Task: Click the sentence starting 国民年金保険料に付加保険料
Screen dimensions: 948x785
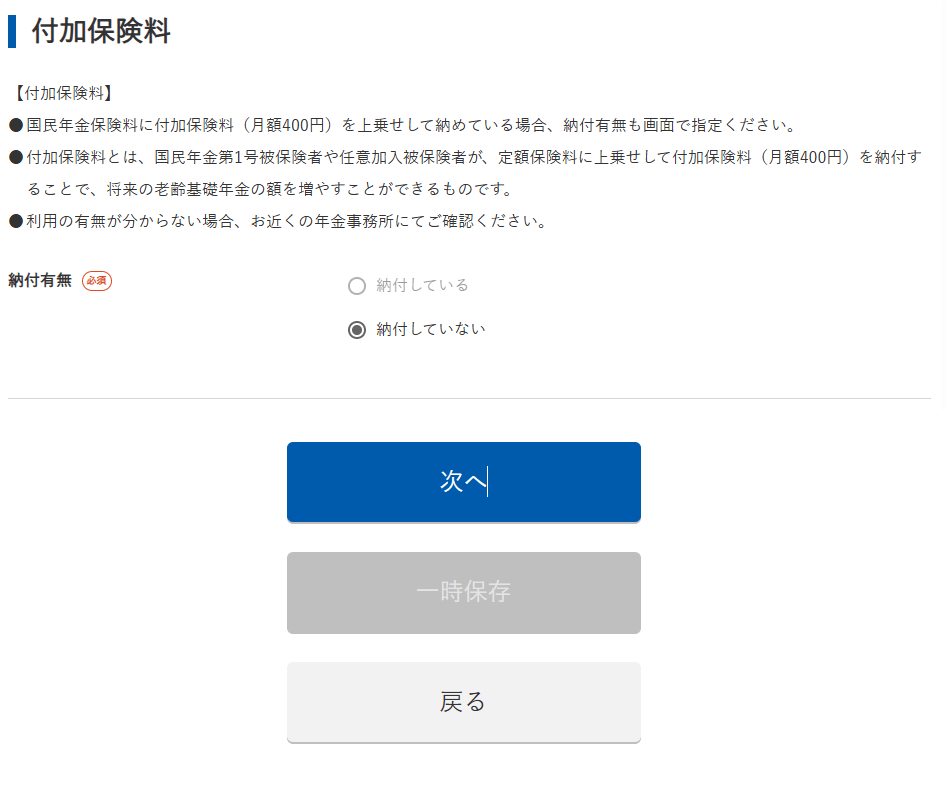Action: coord(410,126)
